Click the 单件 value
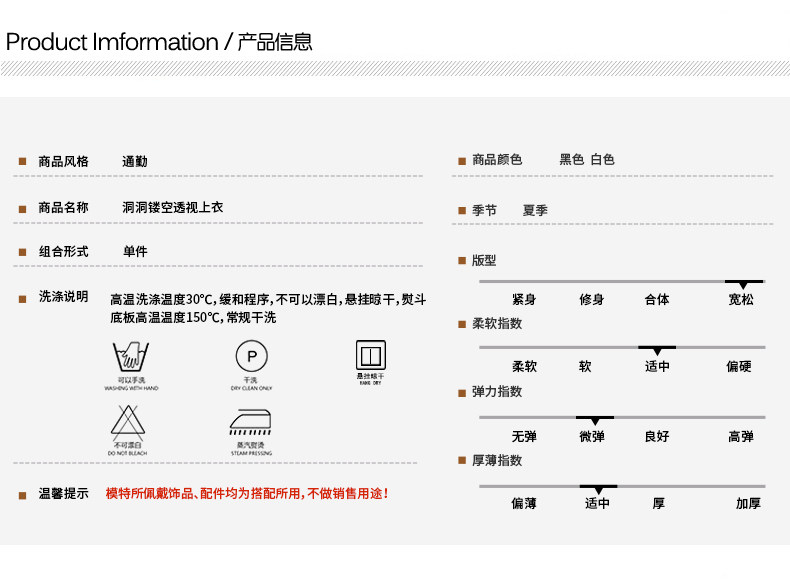Screen dimensions: 790x584 tap(135, 251)
